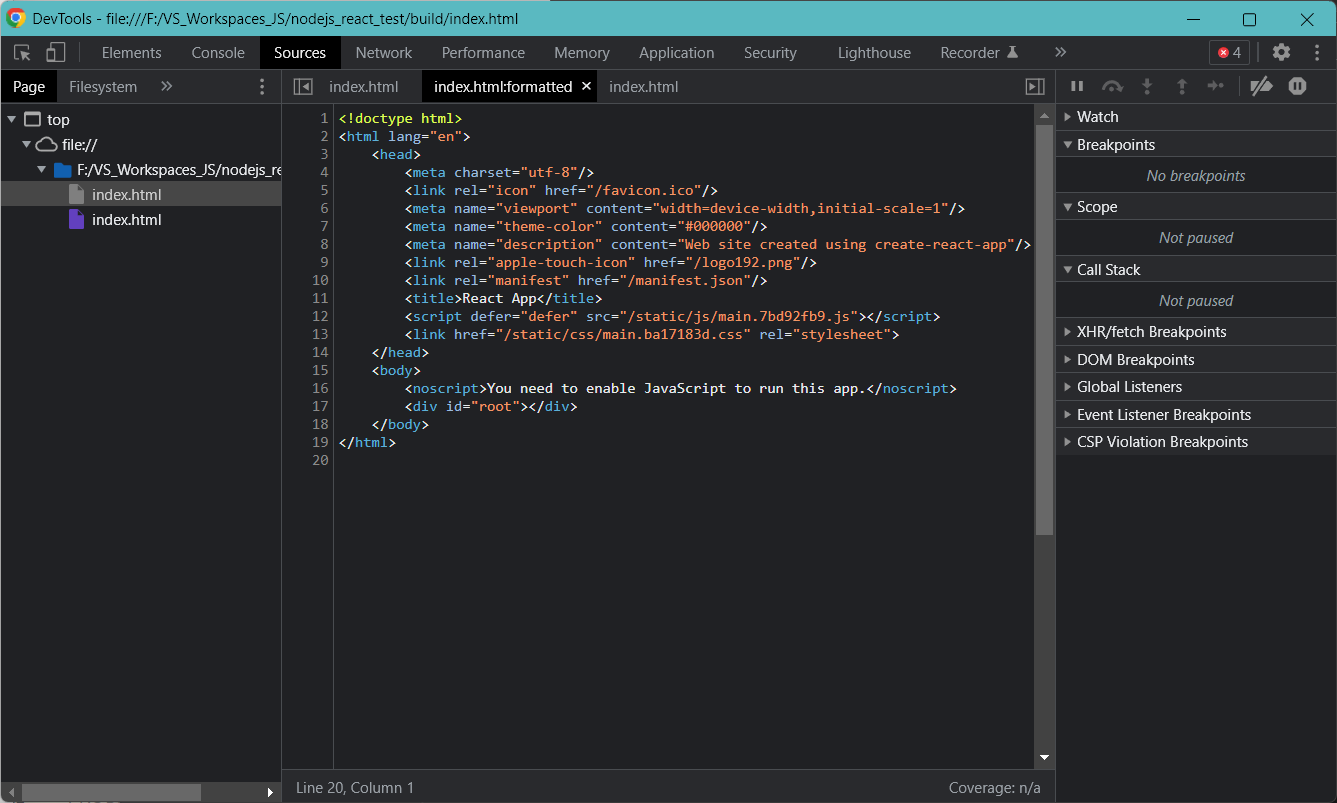The image size is (1337, 803).
Task: Open the first index.html editor tab
Action: (x=364, y=87)
